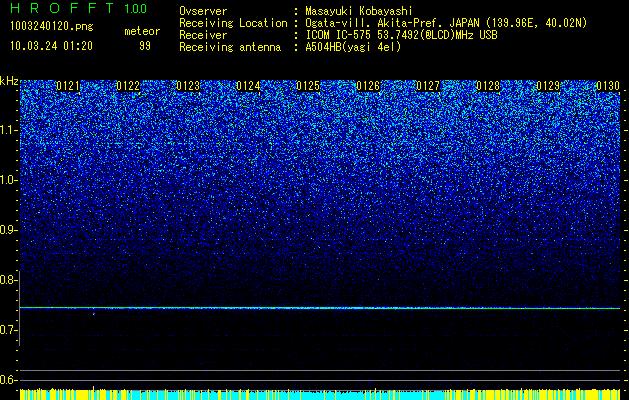Click the HROFFT 1.0.0 title text
Viewport: 629px width, 400px height.
(79, 8)
